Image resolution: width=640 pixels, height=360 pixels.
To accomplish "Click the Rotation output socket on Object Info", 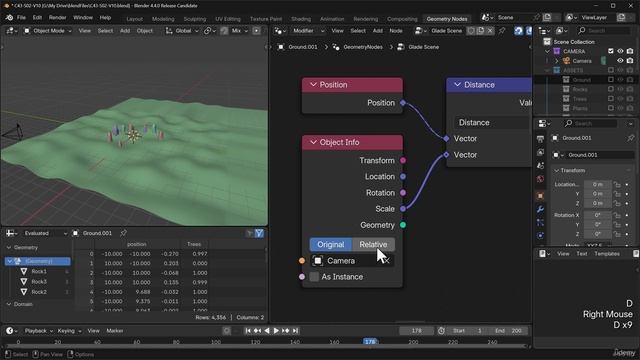I will pos(403,193).
